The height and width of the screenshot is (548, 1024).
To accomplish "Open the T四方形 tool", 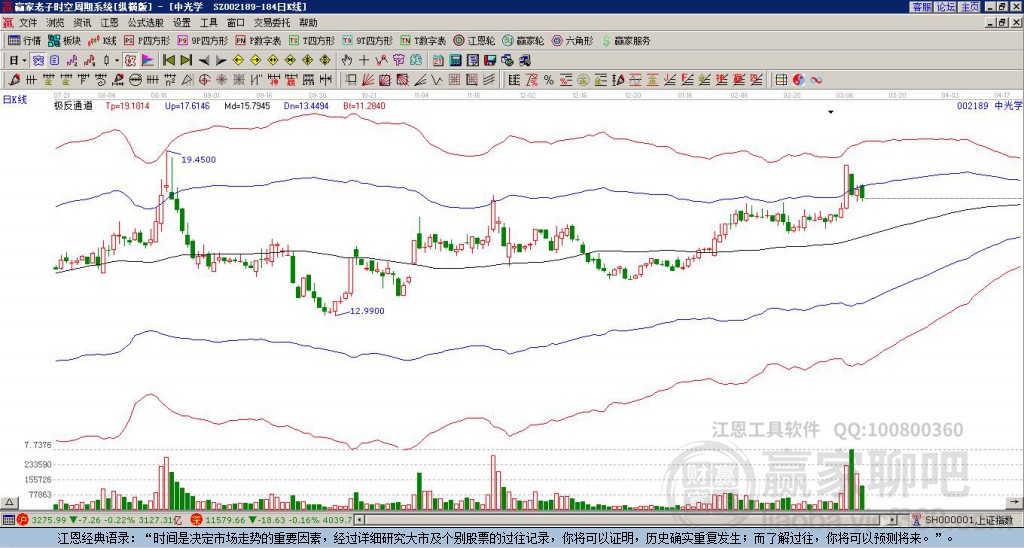I will point(311,40).
